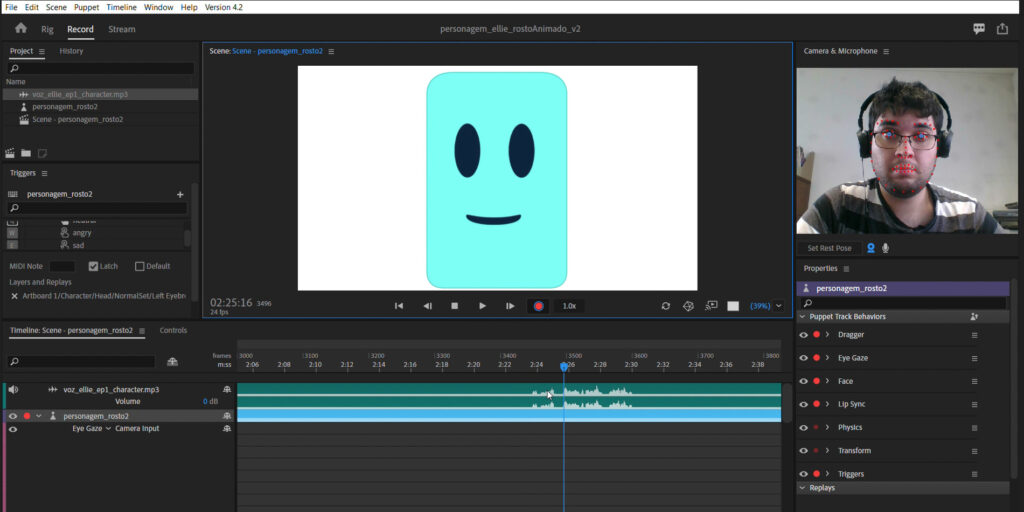Toggle the microphone input icon
The height and width of the screenshot is (512, 1024).
coord(885,248)
